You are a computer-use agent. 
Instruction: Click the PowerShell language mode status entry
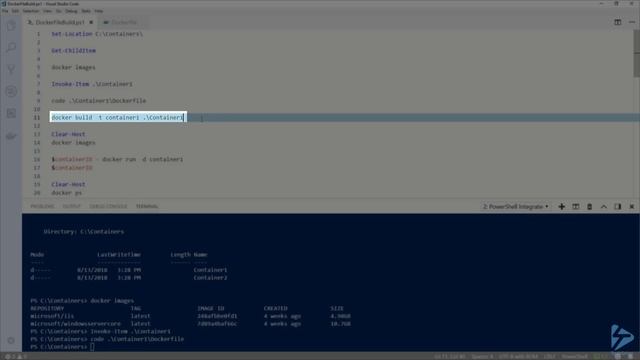click(574, 357)
